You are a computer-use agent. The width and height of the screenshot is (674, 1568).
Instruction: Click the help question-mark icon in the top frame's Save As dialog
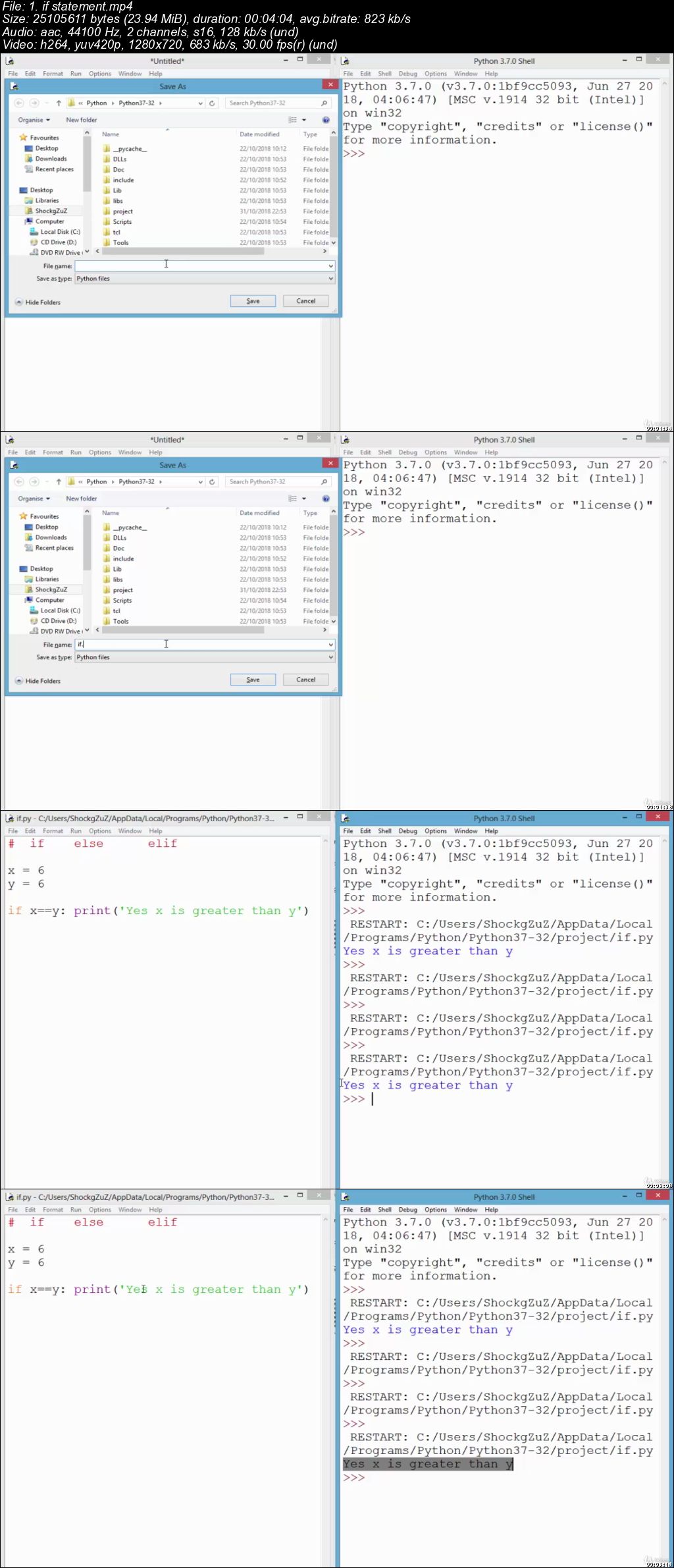click(326, 120)
